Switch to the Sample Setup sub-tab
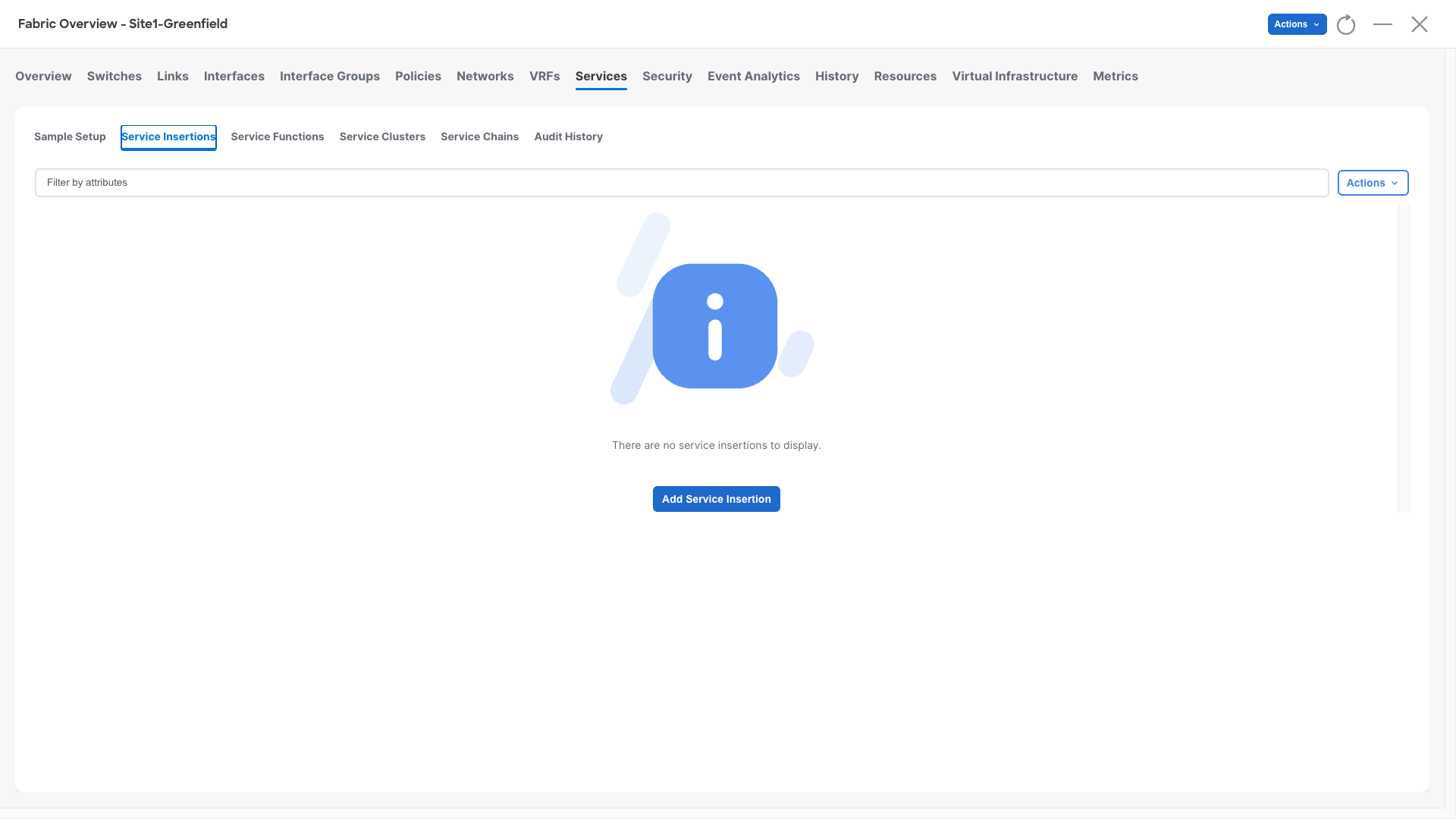Viewport: 1456px width, 819px height. coord(70,136)
